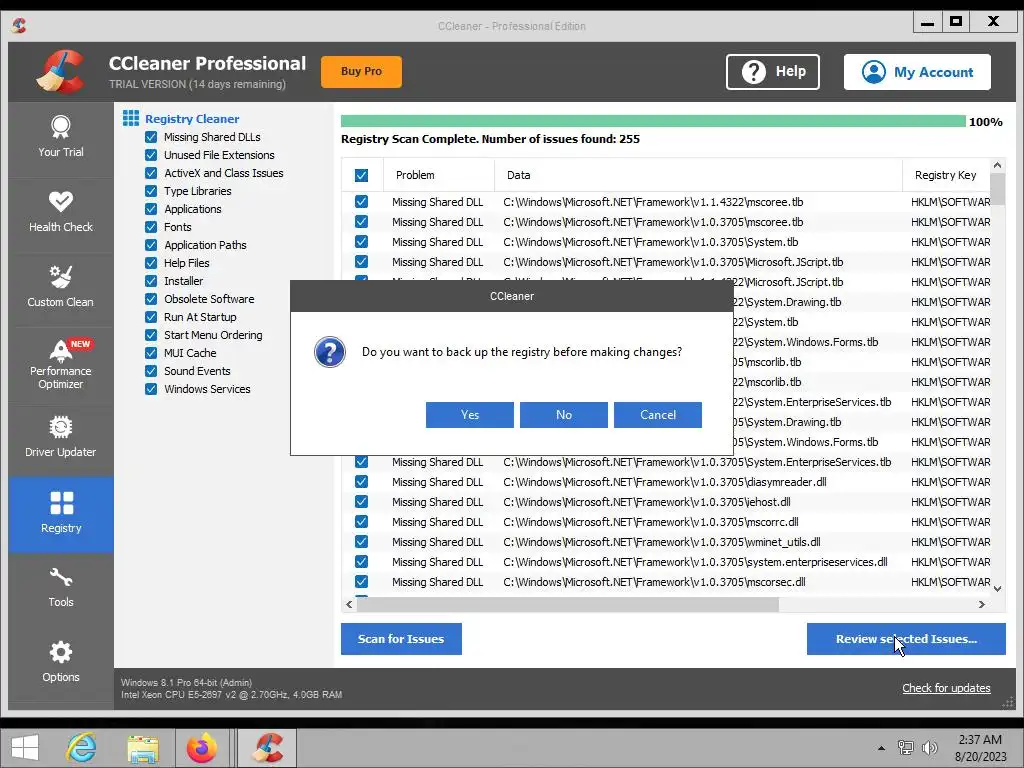Open Performance Optimizer section
Viewport: 1024px width, 768px height.
click(x=61, y=364)
